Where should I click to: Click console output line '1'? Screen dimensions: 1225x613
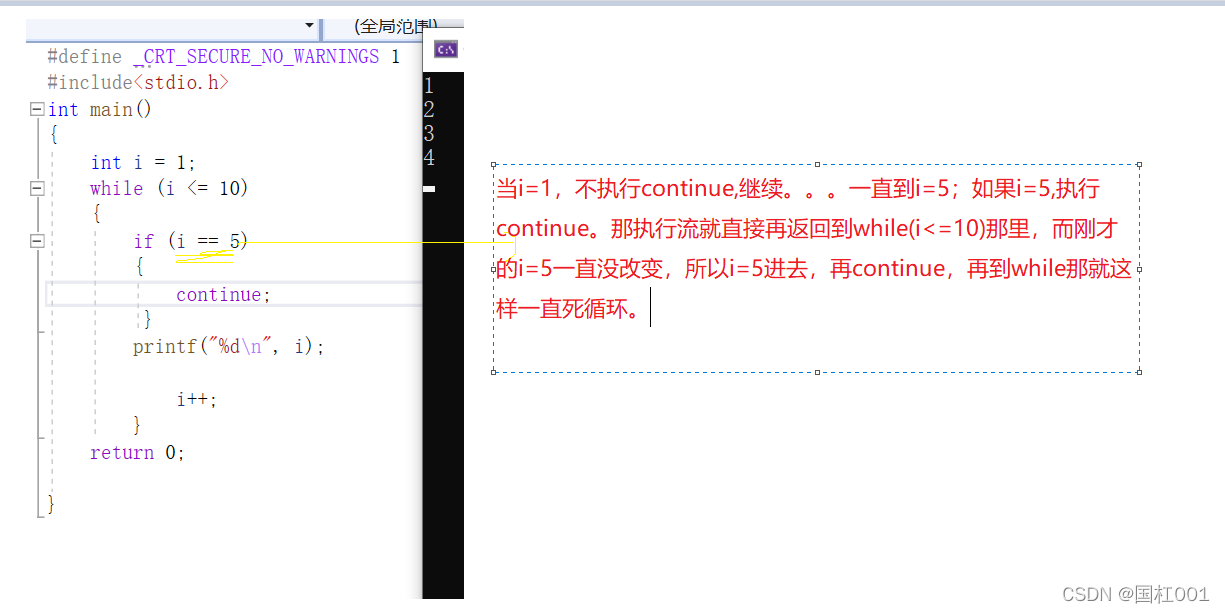click(x=429, y=86)
